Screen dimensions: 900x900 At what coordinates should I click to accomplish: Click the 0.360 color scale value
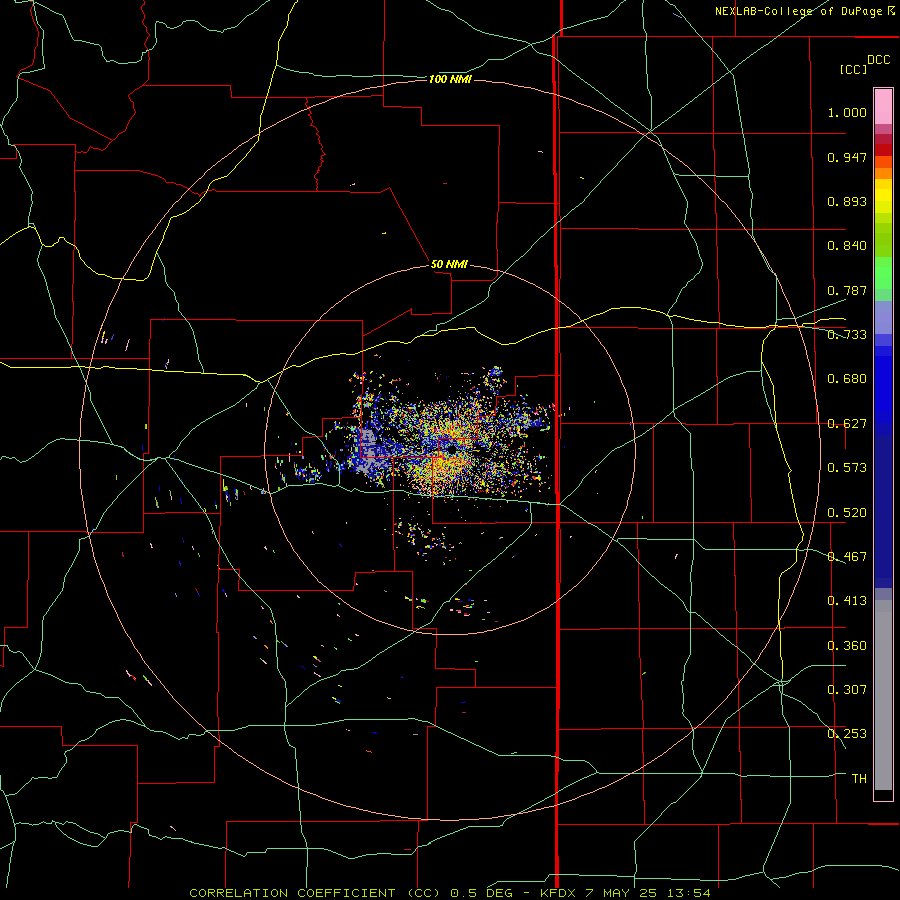click(847, 646)
